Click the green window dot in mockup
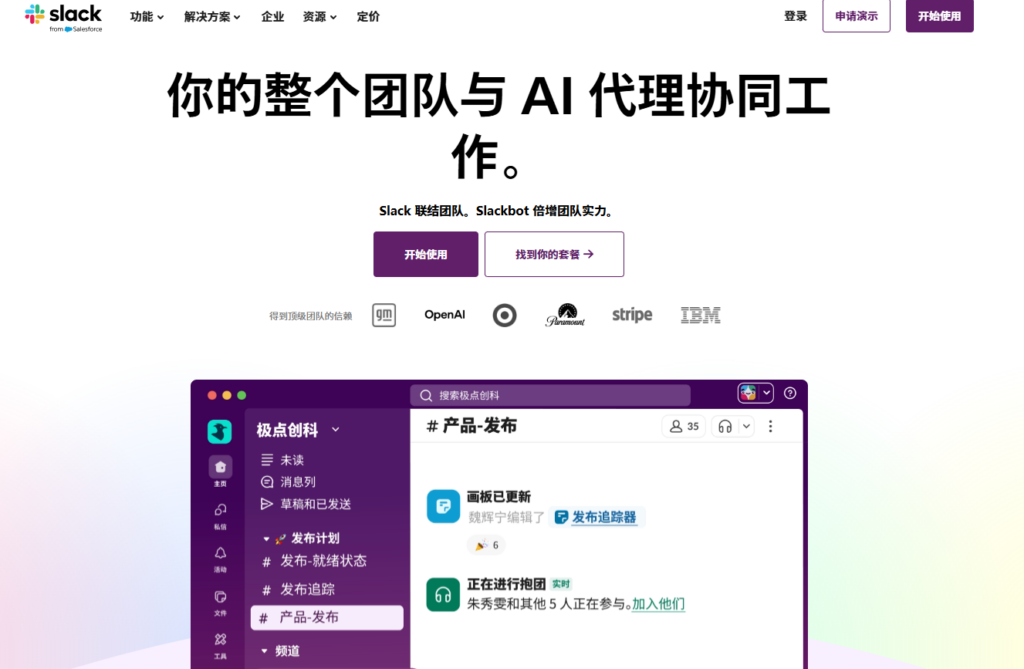This screenshot has width=1024, height=669. point(242,395)
